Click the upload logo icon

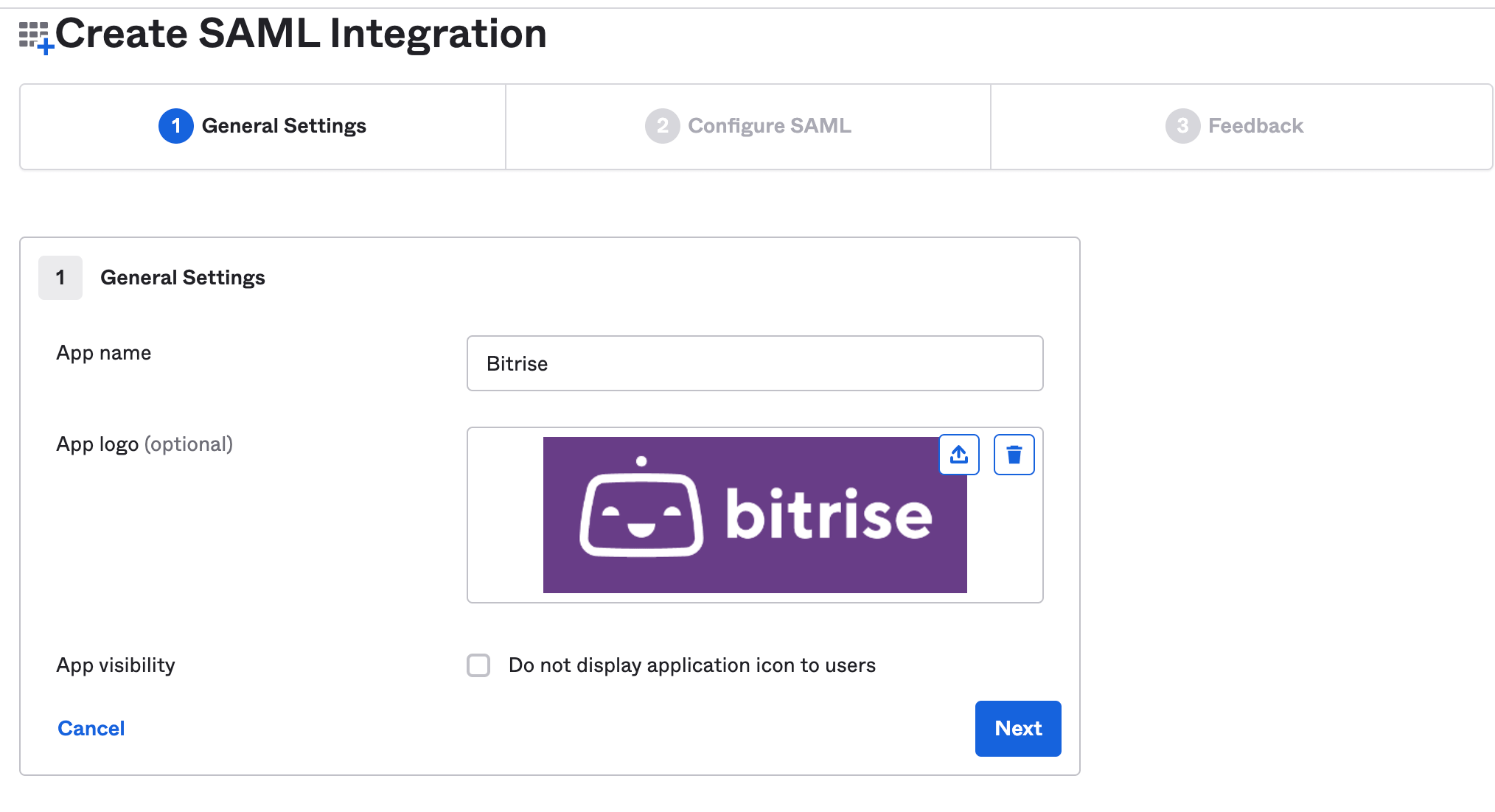tap(958, 455)
